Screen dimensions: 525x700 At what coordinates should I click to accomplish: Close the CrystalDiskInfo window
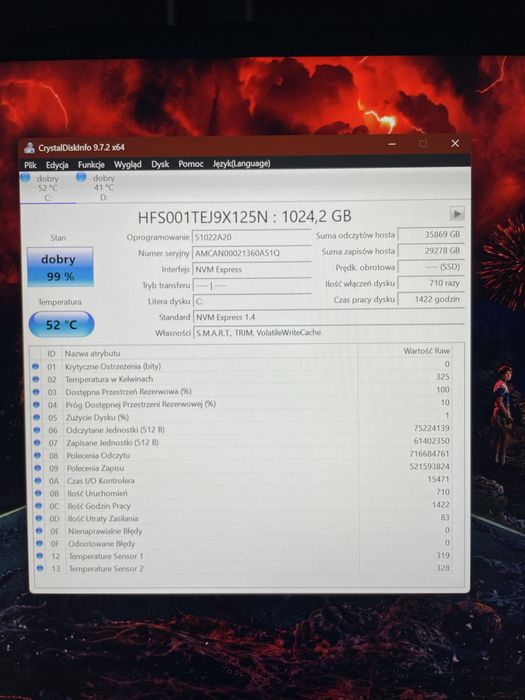coord(455,143)
